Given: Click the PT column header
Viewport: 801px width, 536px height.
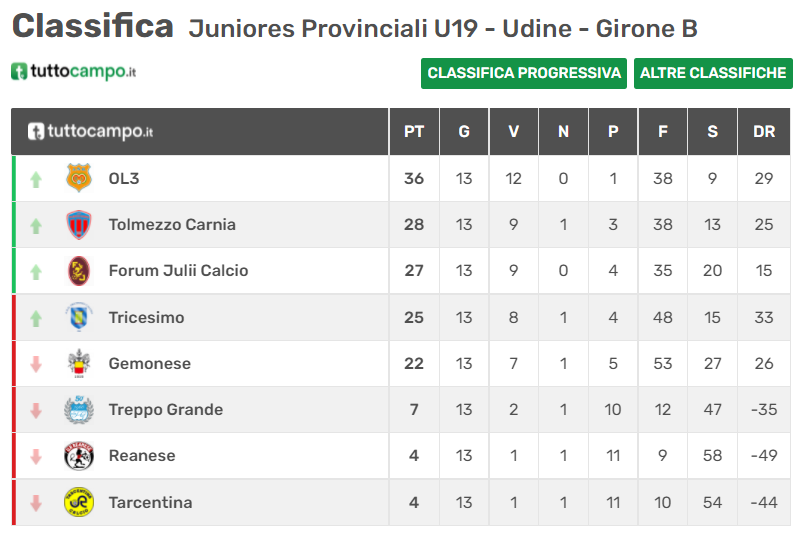Looking at the screenshot, I should click(x=414, y=131).
